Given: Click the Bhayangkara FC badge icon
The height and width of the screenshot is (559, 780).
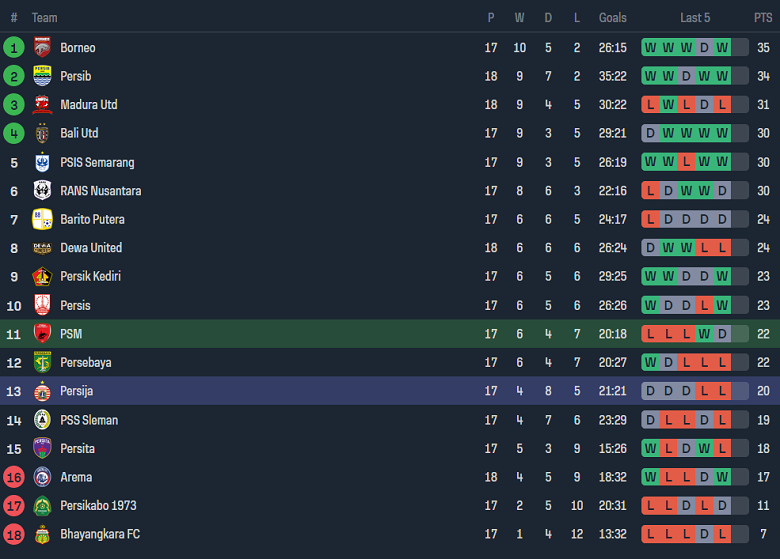Looking at the screenshot, I should click(x=42, y=534).
